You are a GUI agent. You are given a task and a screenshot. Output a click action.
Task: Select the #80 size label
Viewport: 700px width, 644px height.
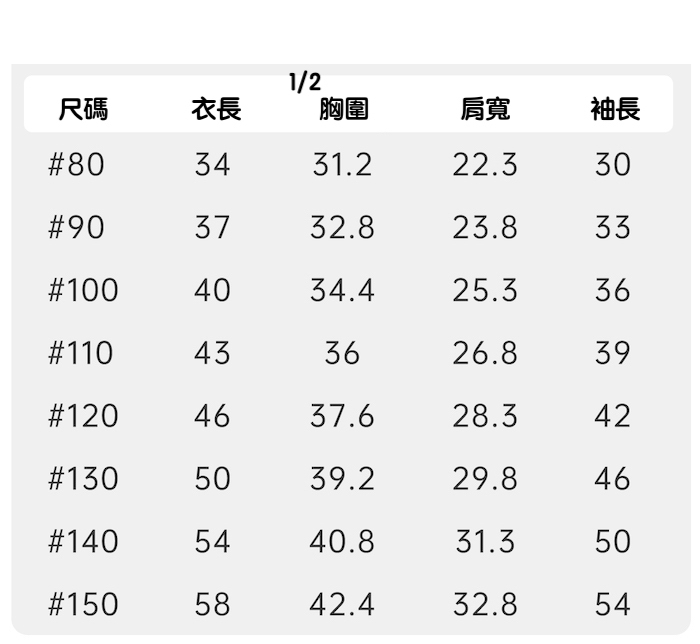coord(76,165)
